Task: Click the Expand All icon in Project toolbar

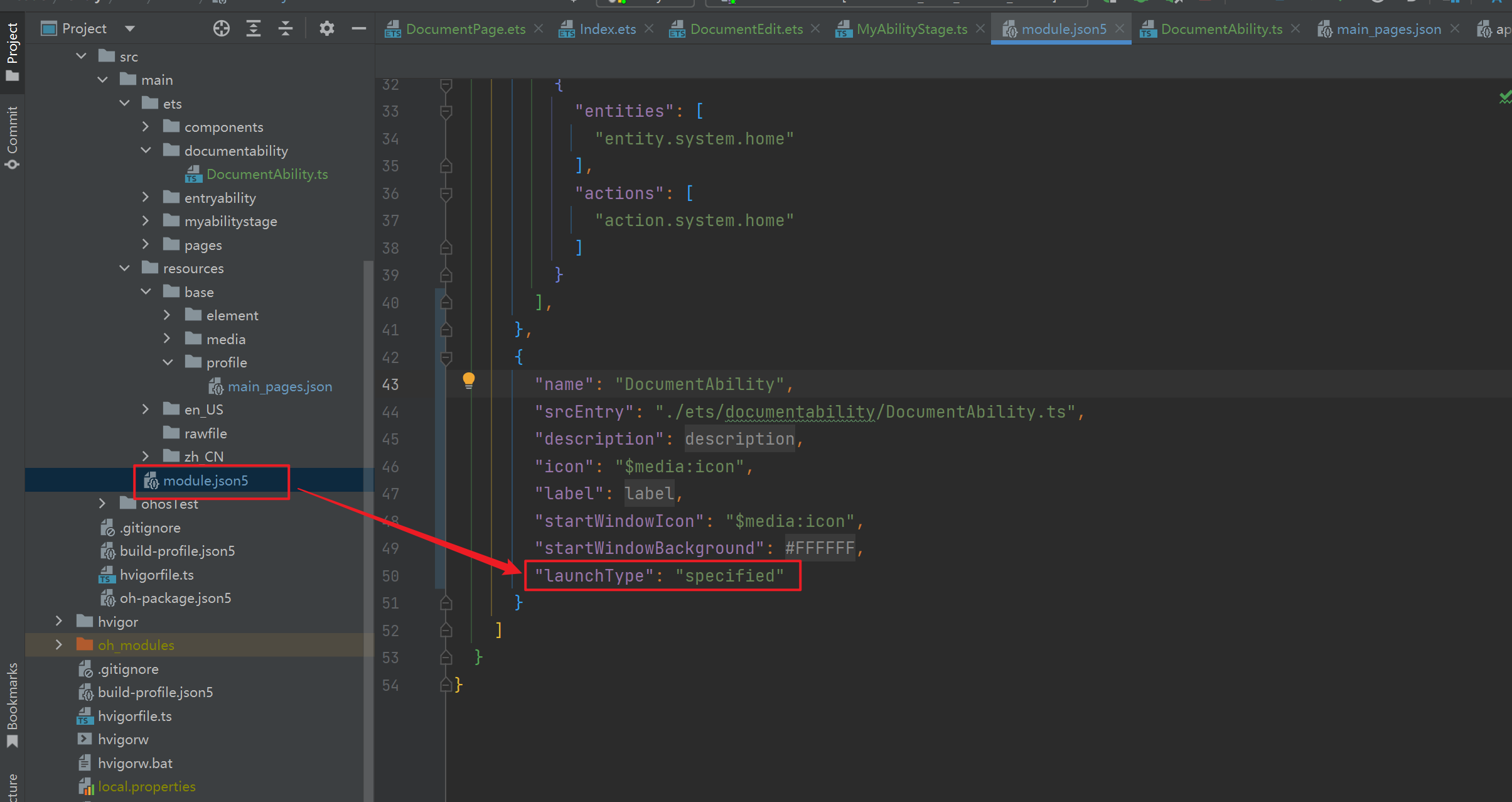Action: (254, 28)
